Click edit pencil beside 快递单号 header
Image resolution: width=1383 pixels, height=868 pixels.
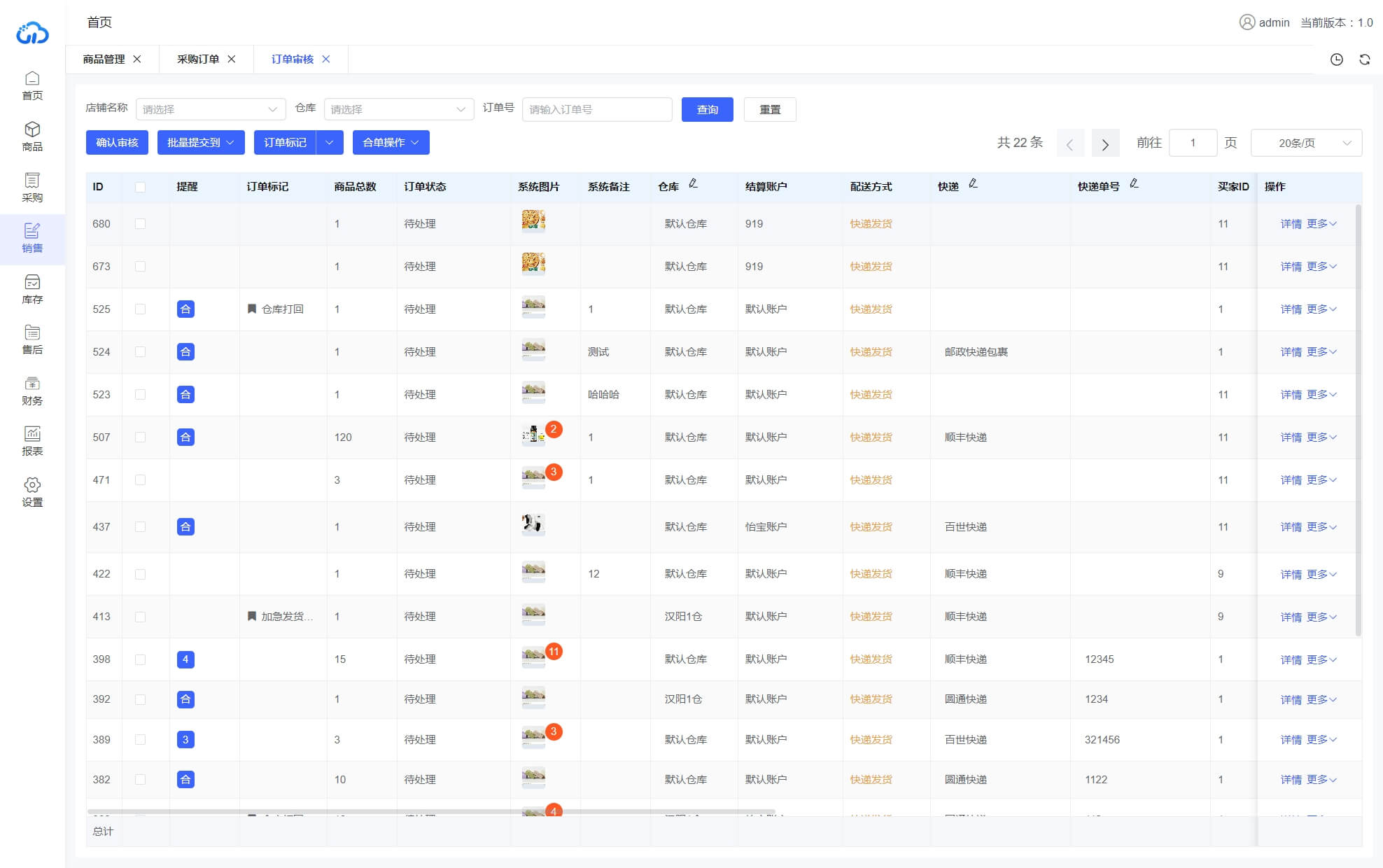(1134, 183)
